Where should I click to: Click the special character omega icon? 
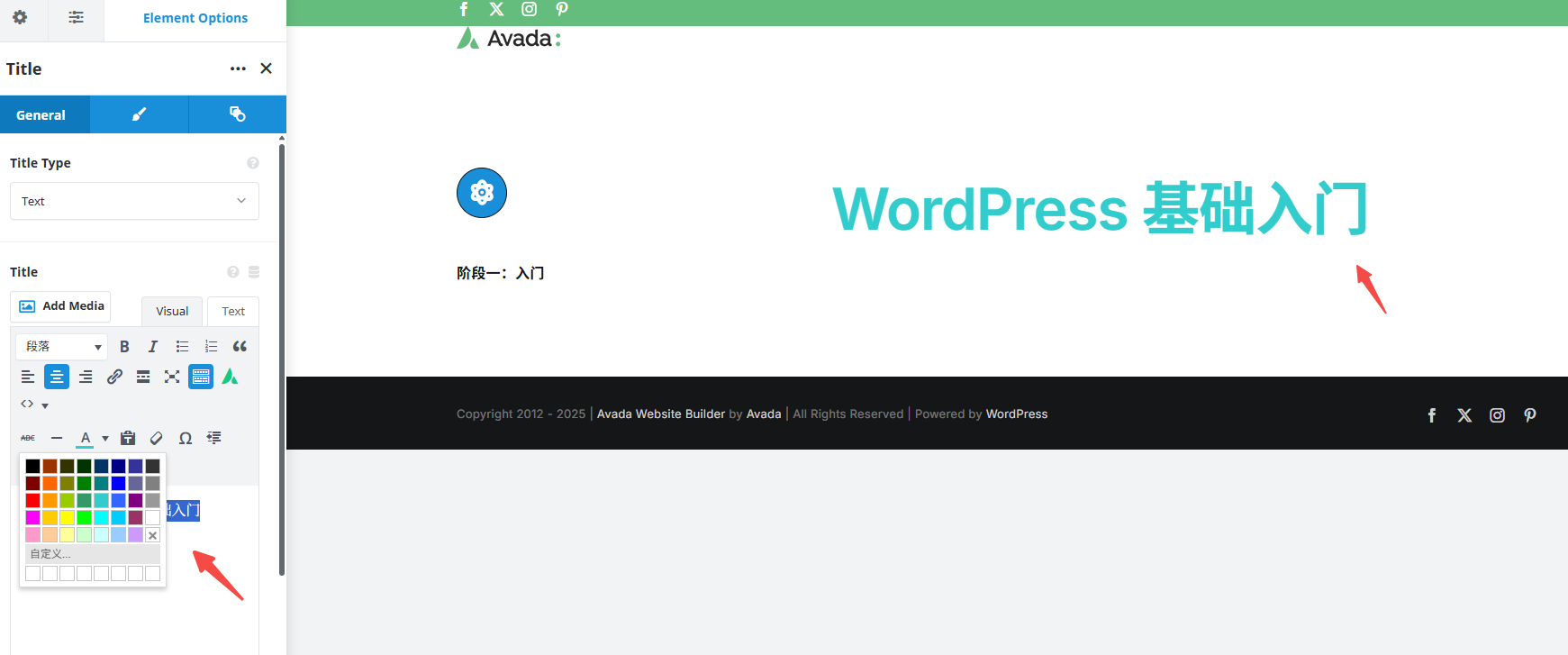(x=186, y=438)
